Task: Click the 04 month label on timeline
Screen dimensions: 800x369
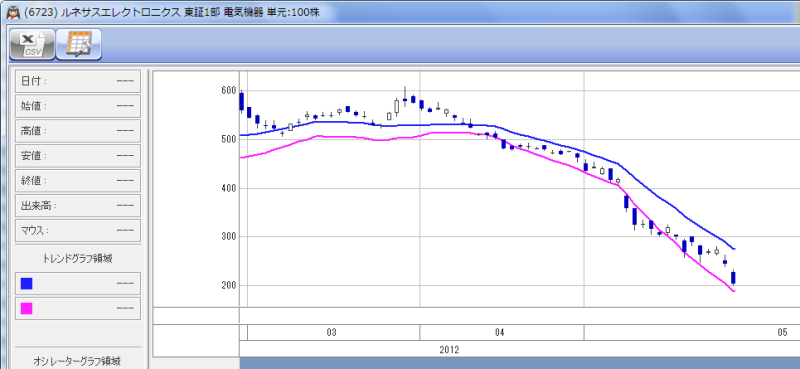Action: [499, 332]
